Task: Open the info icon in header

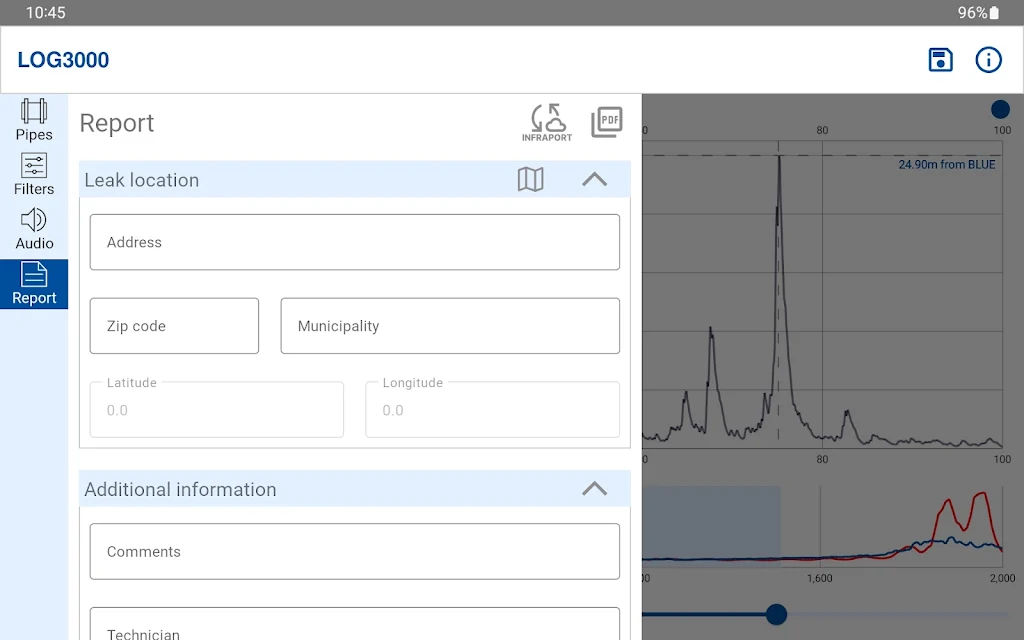Action: [x=988, y=60]
